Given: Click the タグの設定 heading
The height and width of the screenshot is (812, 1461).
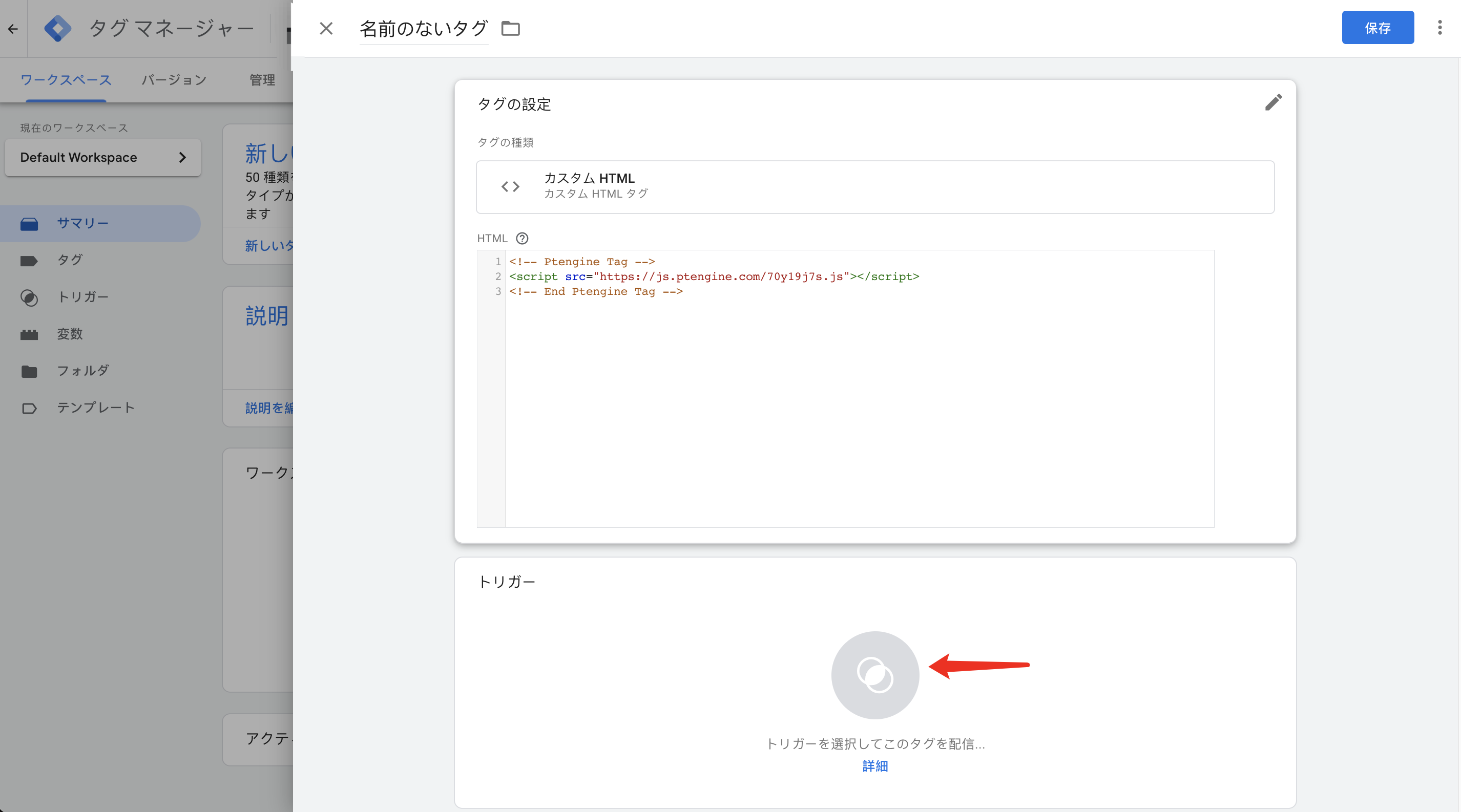Looking at the screenshot, I should click(x=514, y=104).
